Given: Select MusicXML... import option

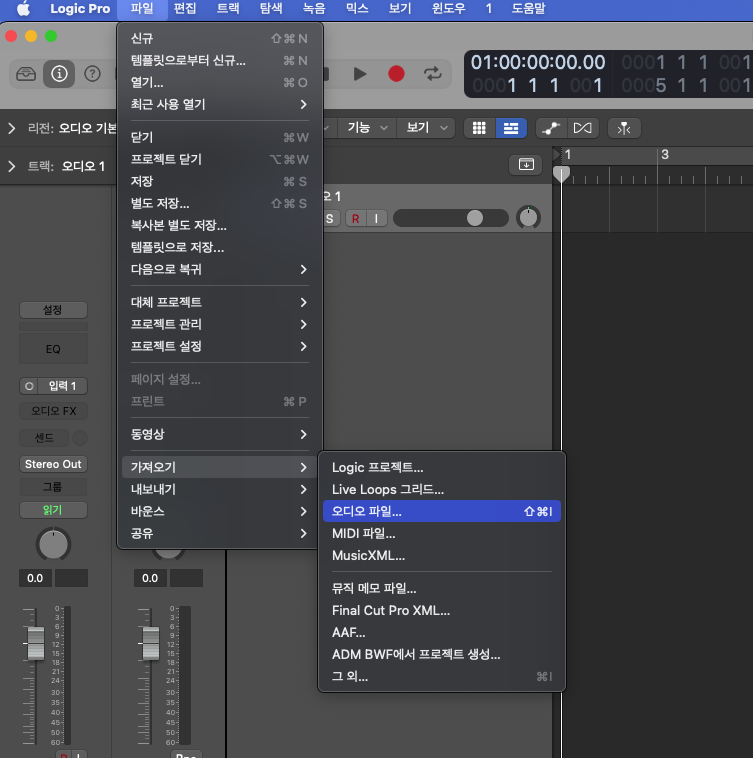Looking at the screenshot, I should tap(442, 555).
